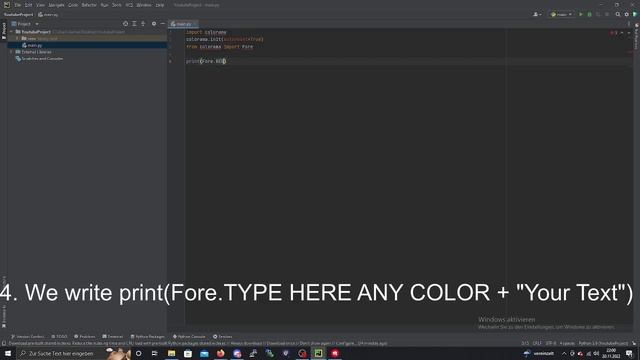Select the main.py editor tab
640x360 pixels.
[x=183, y=24]
